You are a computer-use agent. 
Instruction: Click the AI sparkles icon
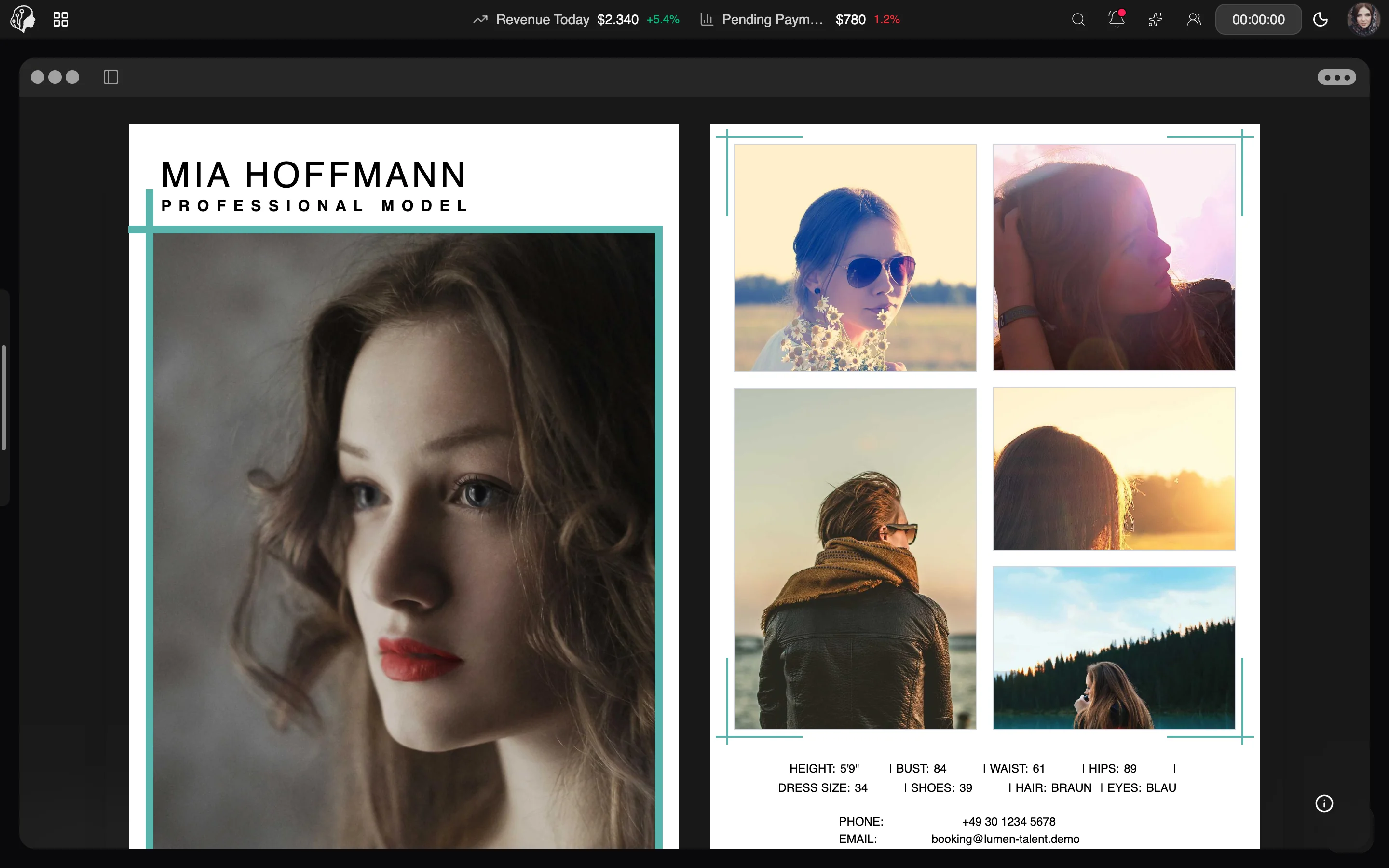coord(1156,19)
